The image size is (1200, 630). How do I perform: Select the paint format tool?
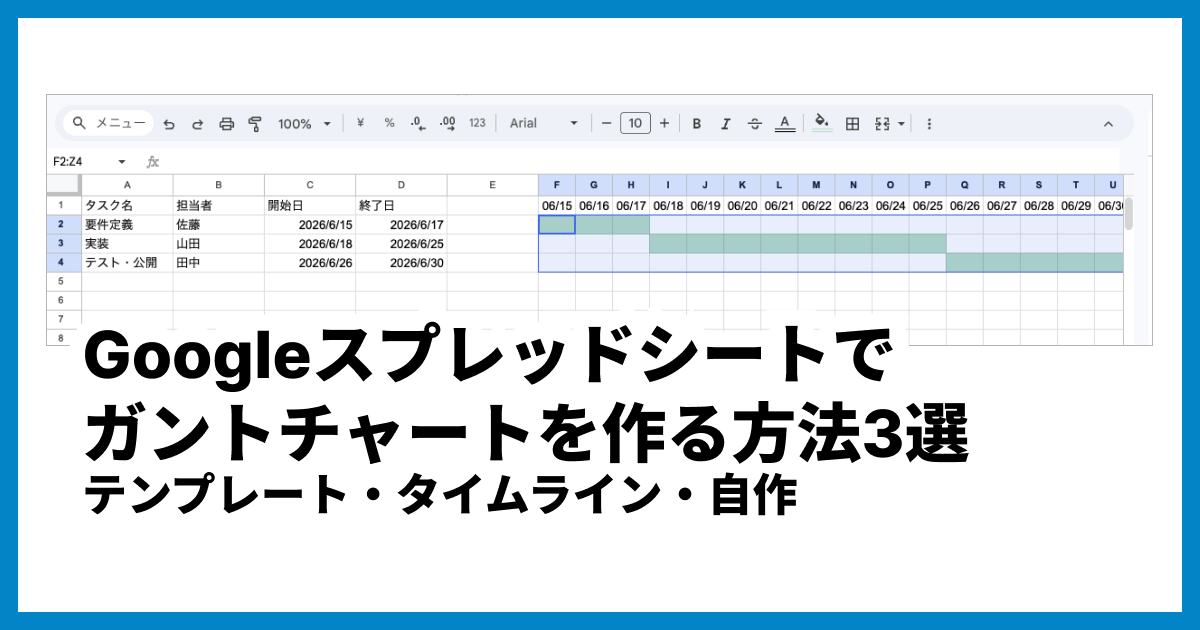254,124
